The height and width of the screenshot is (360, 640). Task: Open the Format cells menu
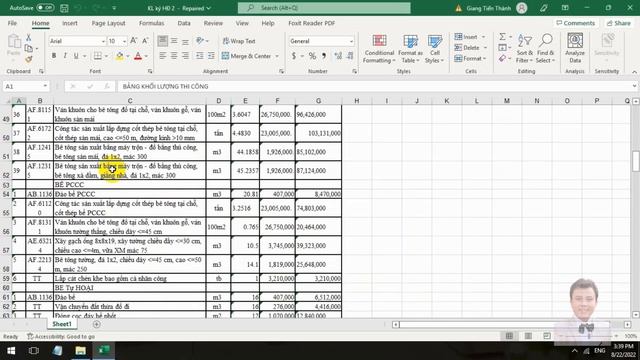point(470,59)
